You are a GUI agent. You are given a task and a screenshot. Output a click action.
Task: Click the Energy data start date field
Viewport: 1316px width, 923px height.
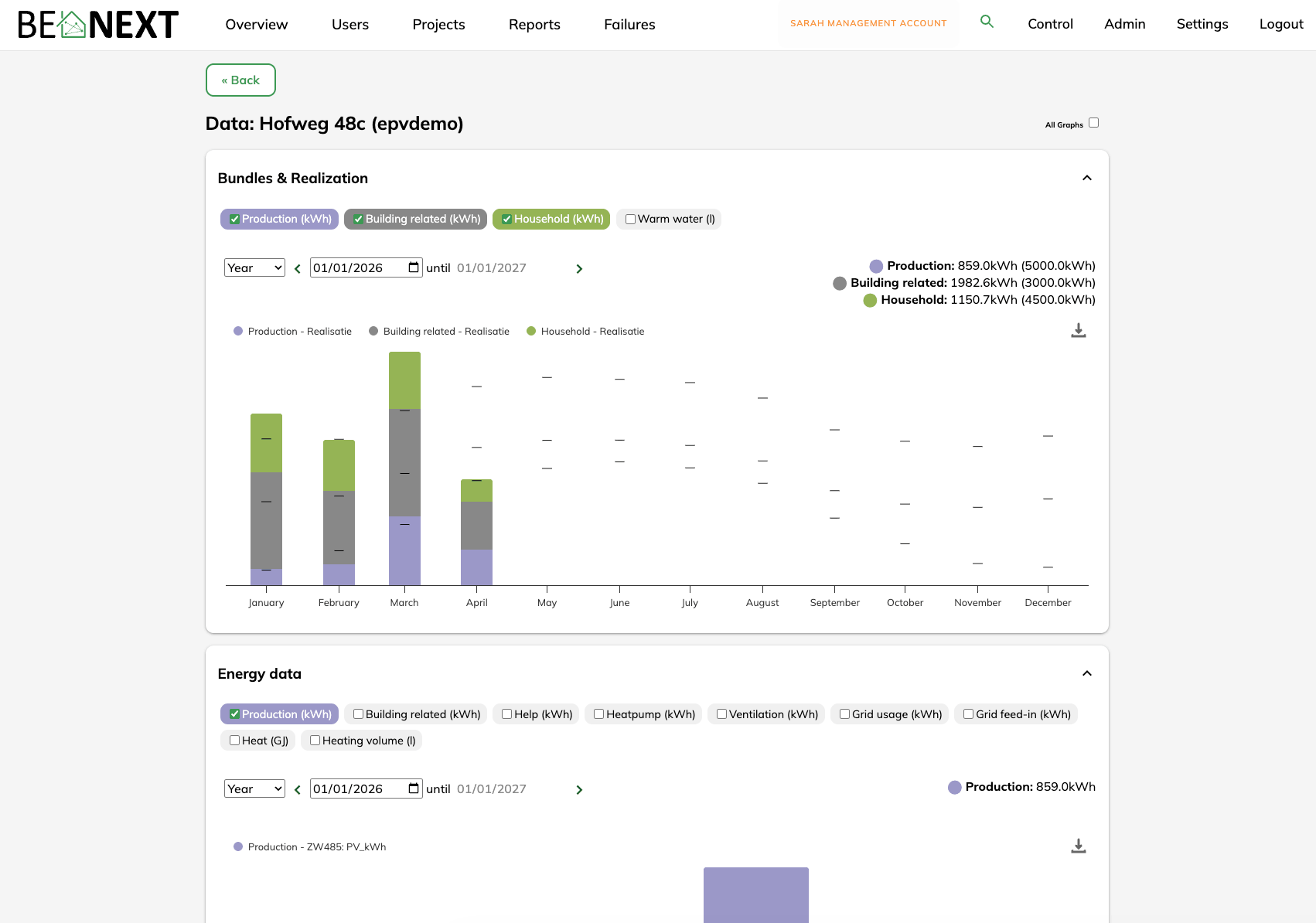pos(358,789)
